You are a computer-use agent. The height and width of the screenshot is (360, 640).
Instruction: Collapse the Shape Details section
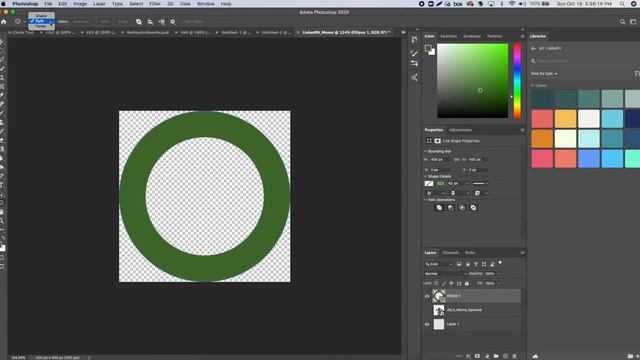425,177
